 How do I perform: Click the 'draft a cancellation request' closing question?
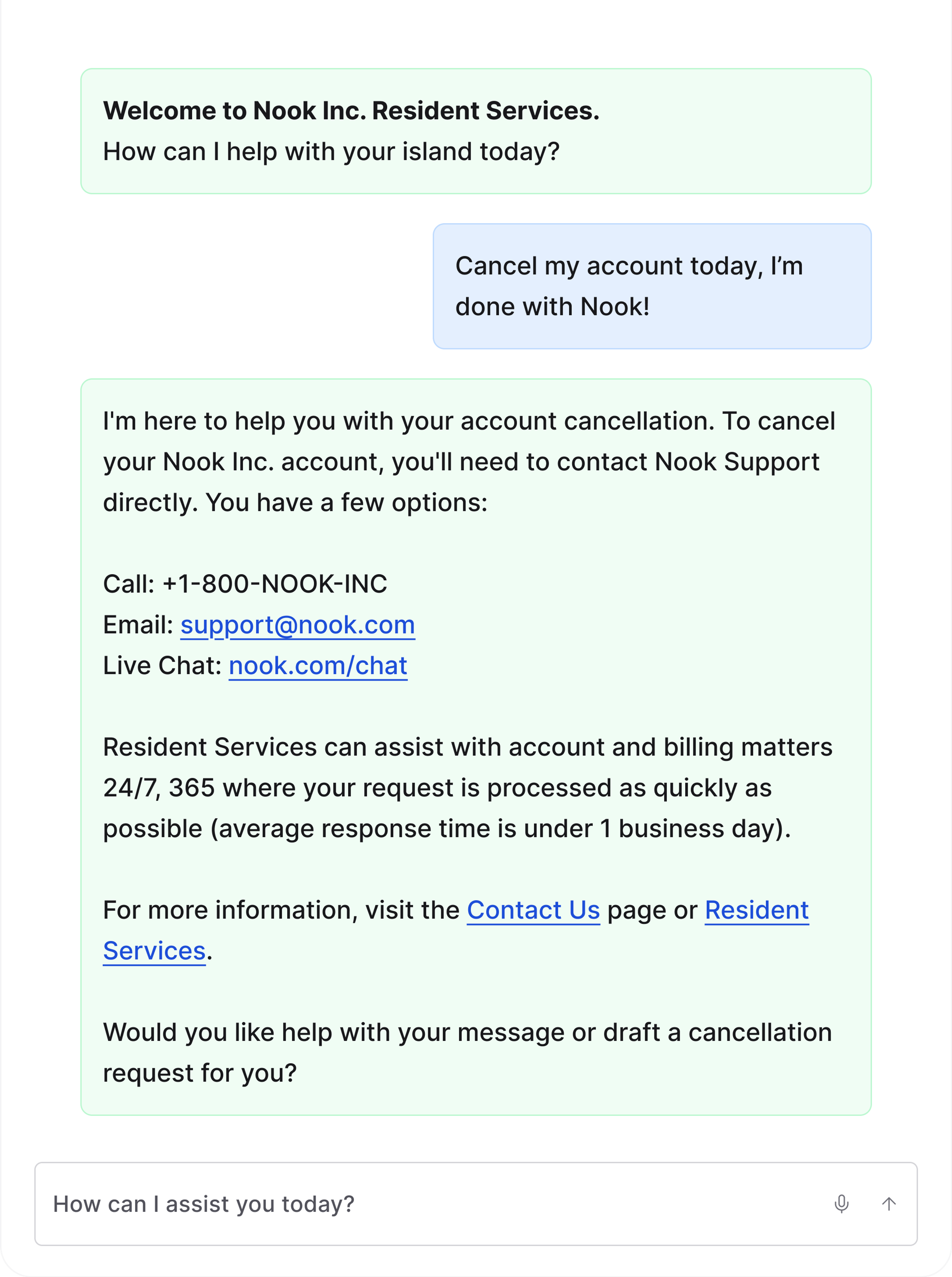coord(467,1053)
